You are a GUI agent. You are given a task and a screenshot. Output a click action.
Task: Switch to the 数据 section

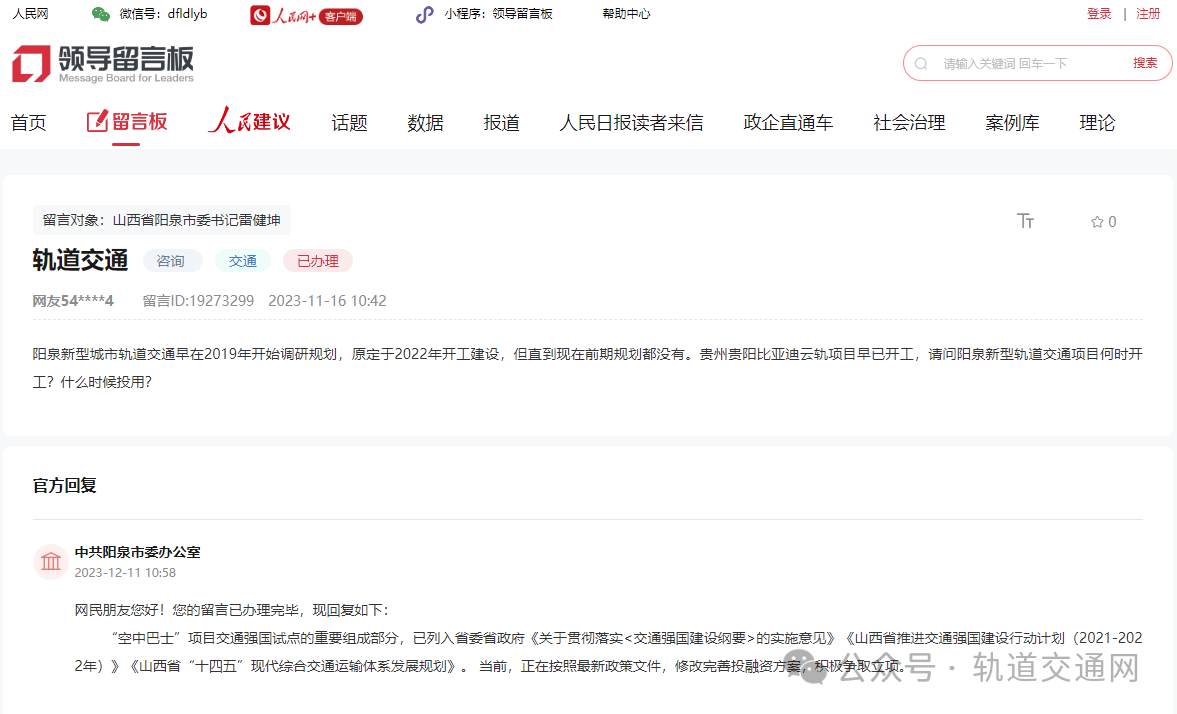[425, 123]
